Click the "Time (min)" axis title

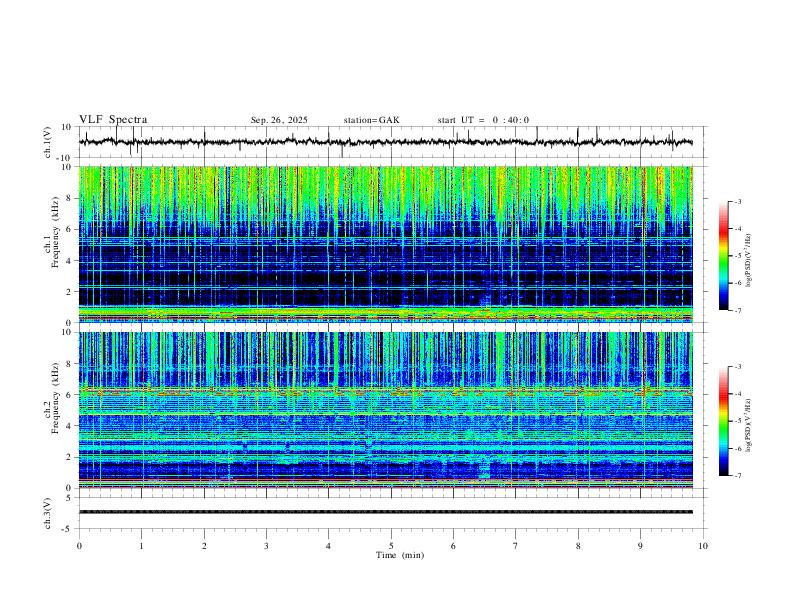click(400, 555)
